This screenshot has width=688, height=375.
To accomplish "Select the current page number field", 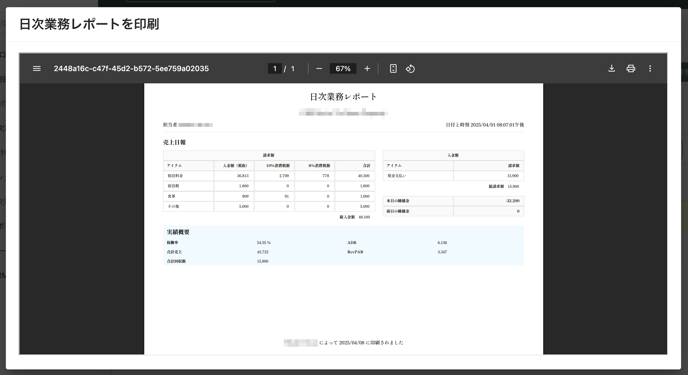I will click(x=275, y=68).
